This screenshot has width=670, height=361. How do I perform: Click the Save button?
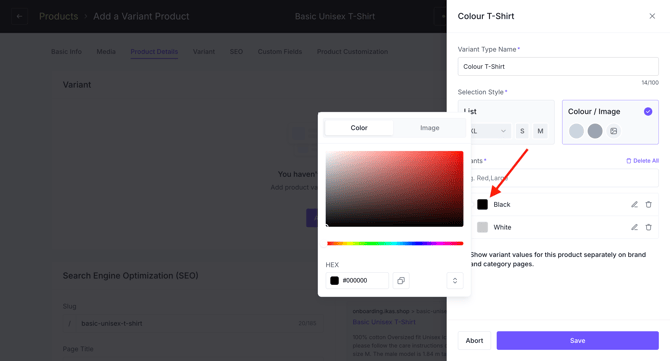[577, 340]
